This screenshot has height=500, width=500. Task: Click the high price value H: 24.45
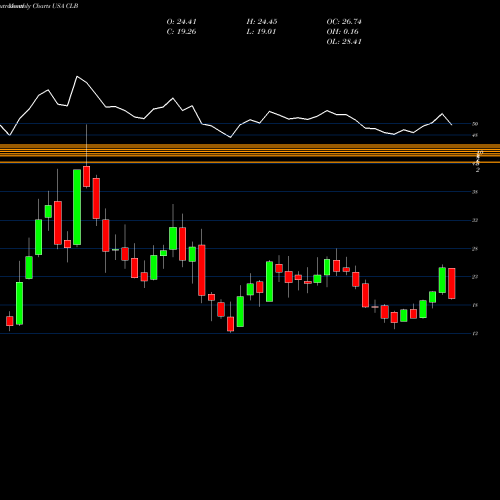262,22
